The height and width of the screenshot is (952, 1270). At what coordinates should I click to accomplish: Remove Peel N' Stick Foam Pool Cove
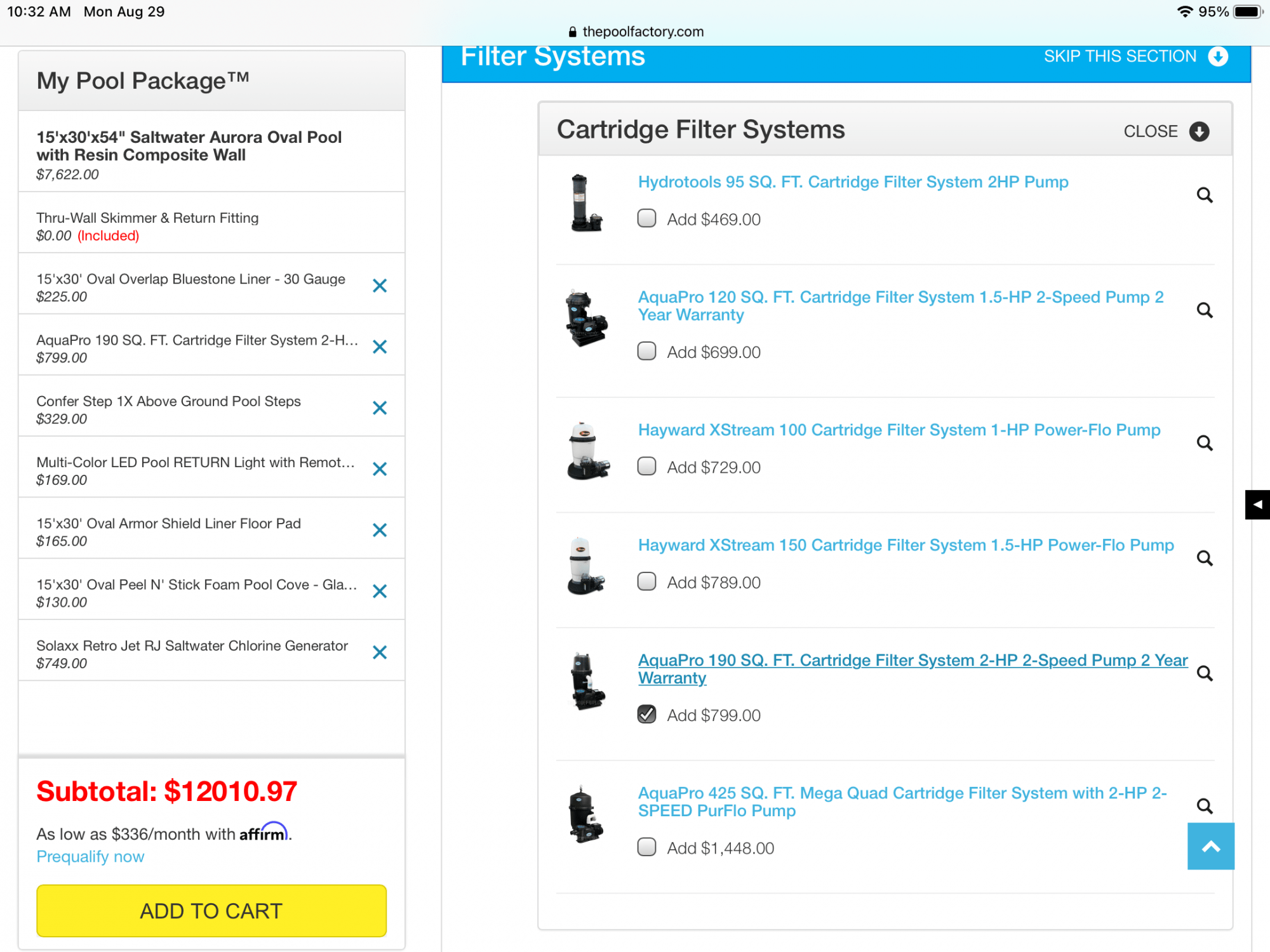pos(380,592)
